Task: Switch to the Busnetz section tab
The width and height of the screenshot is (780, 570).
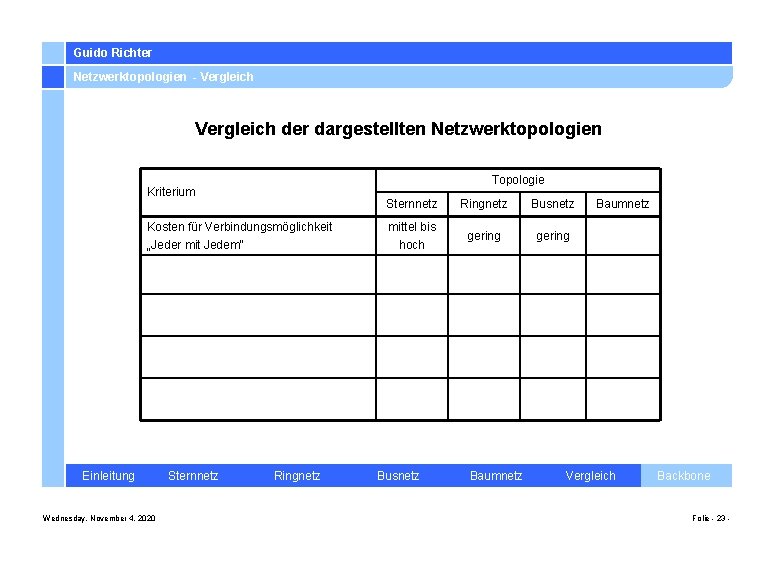Action: (398, 475)
